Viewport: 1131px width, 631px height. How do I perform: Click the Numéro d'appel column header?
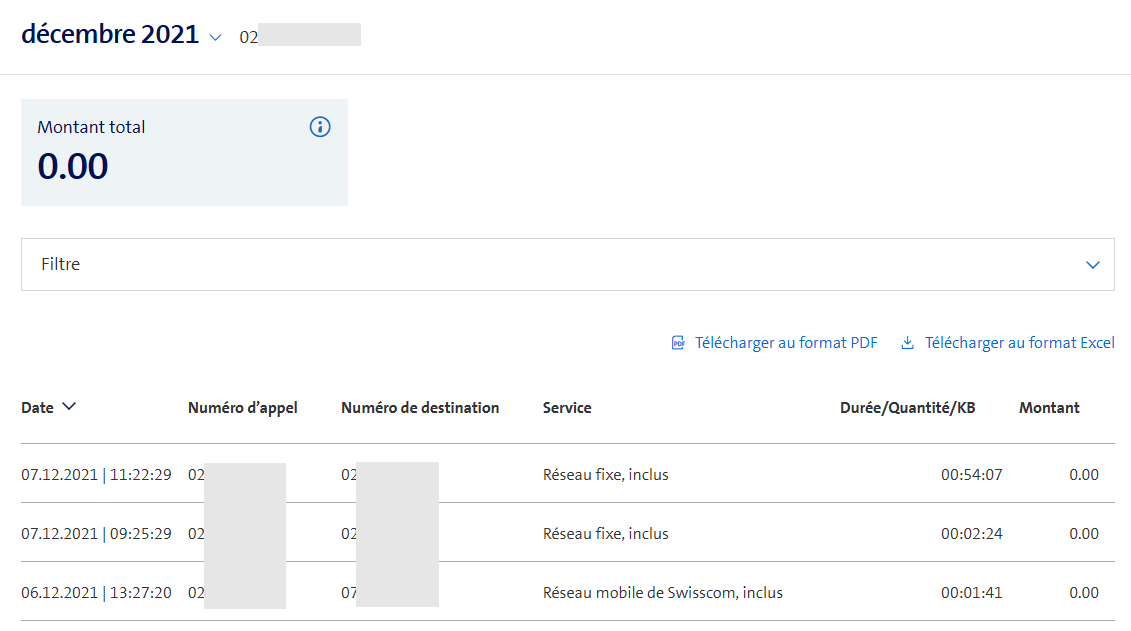(x=243, y=408)
